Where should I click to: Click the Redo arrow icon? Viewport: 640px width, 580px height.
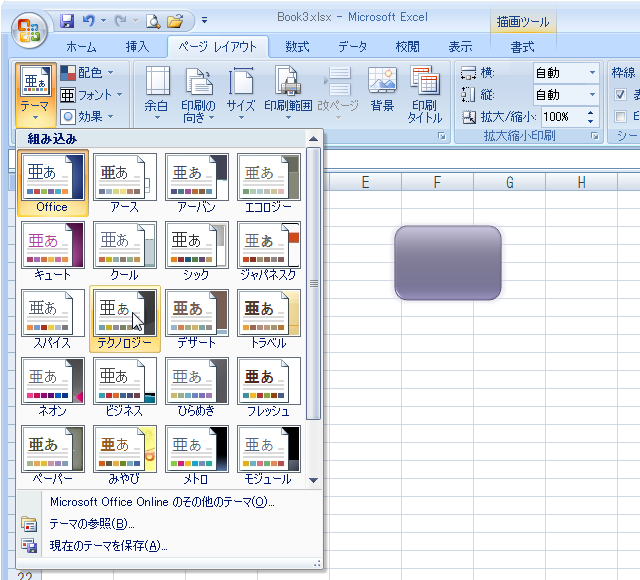120,21
